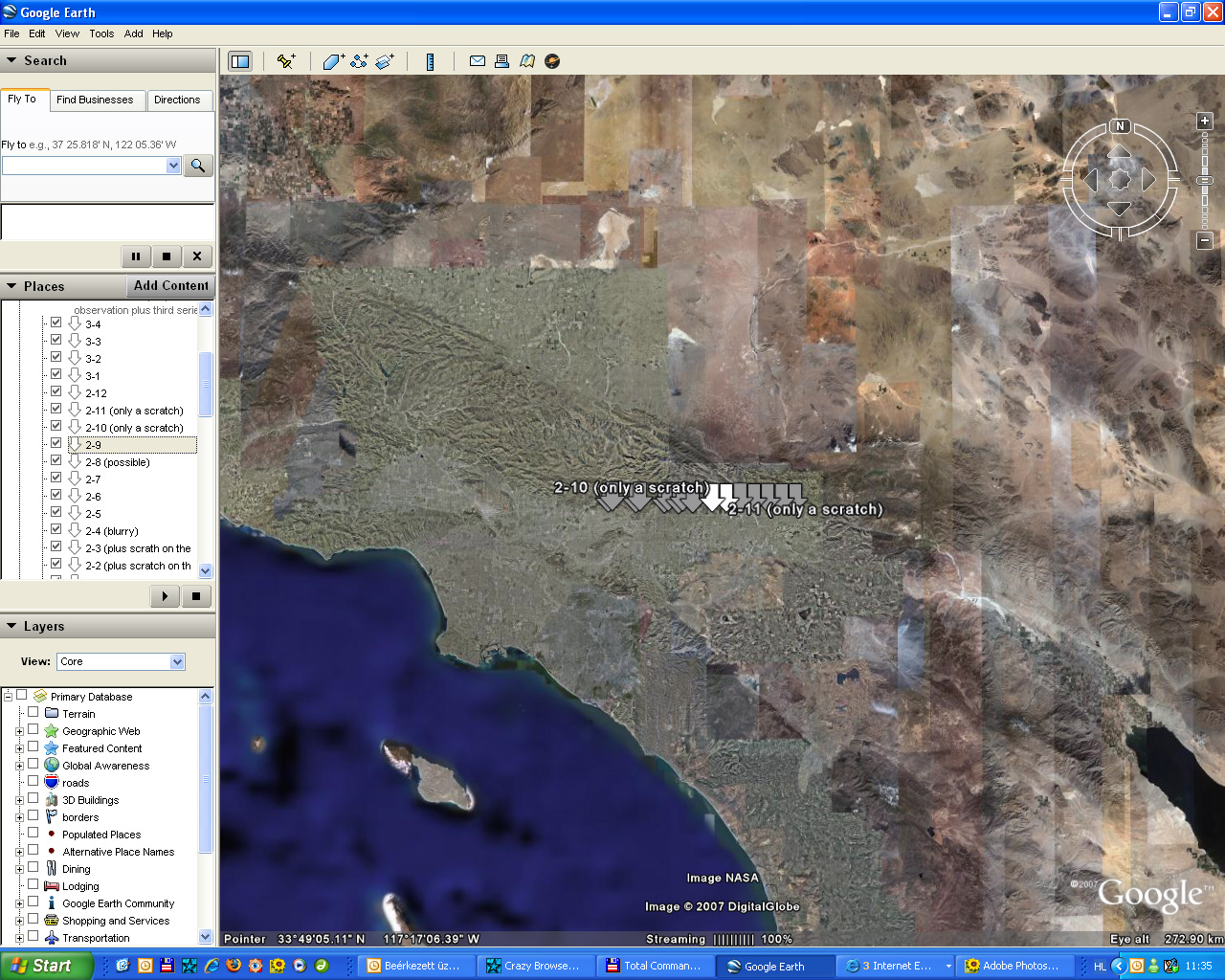Stop tour in the Places panel
This screenshot has height=980, width=1225.
(x=196, y=596)
